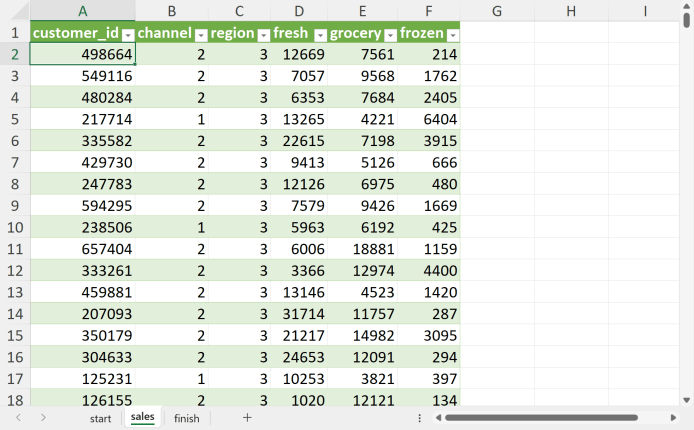The width and height of the screenshot is (694, 430).
Task: Switch to the start sheet tab
Action: (100, 418)
